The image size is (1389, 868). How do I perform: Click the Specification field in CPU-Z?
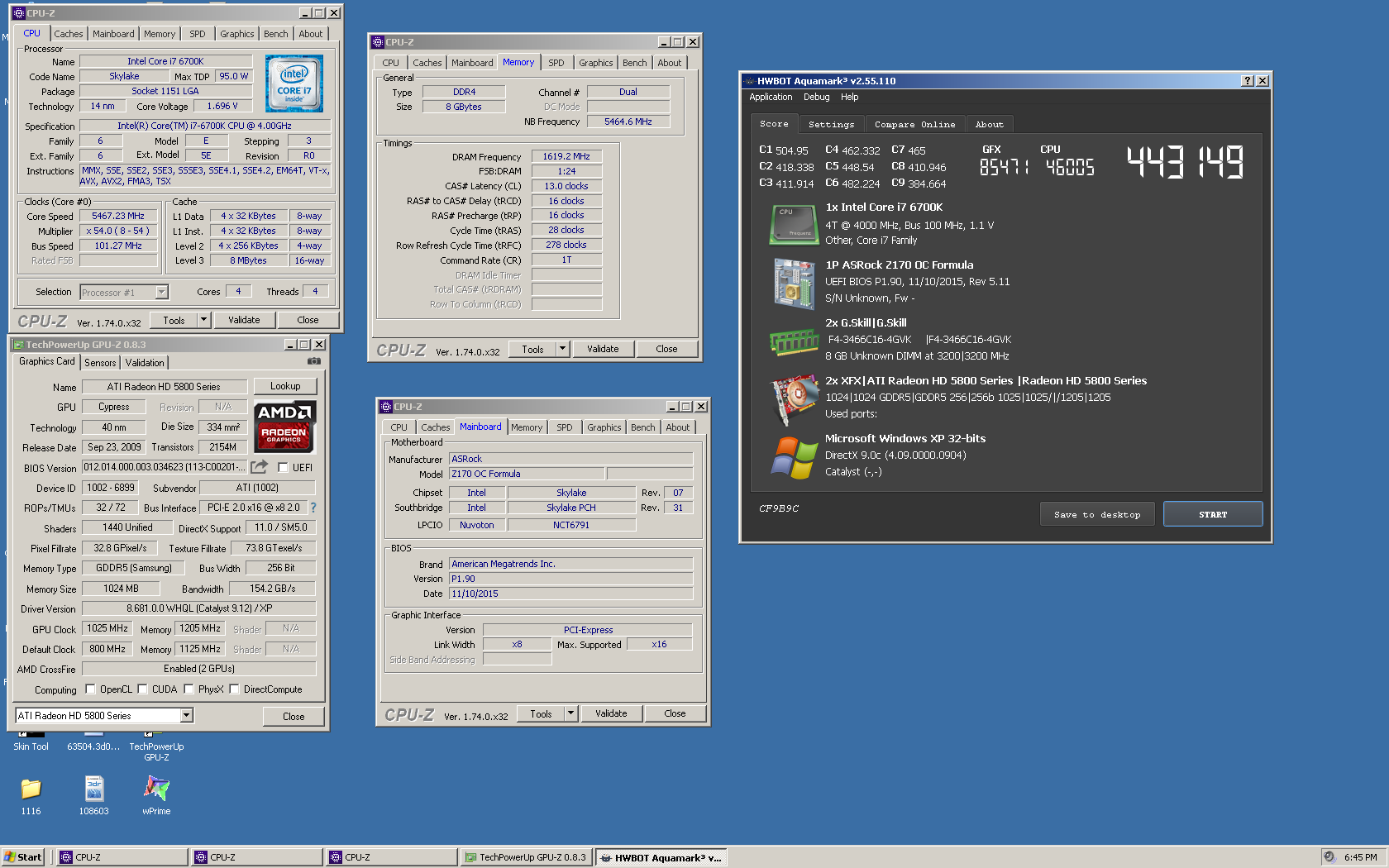pyautogui.click(x=204, y=126)
